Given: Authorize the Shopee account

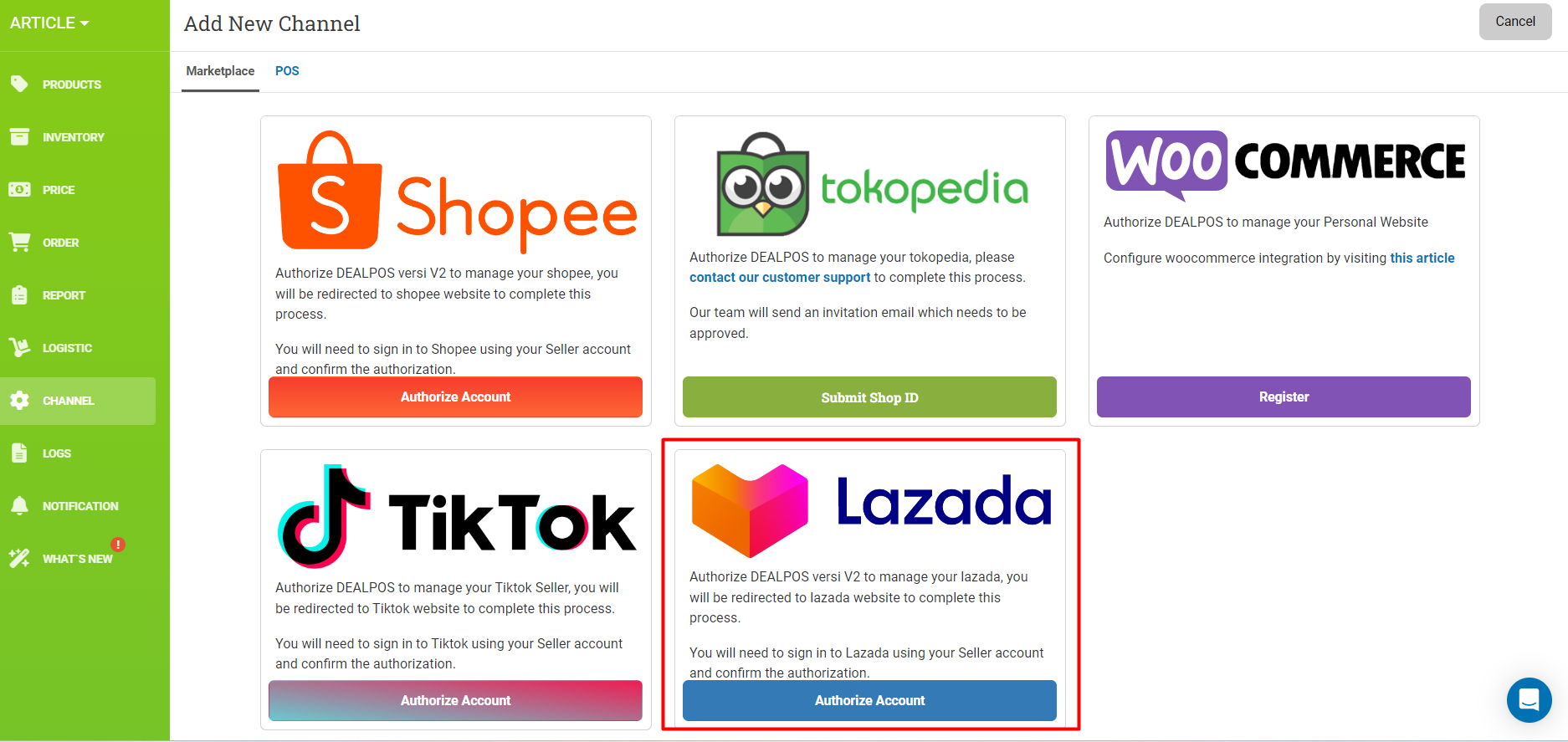Looking at the screenshot, I should coord(455,397).
